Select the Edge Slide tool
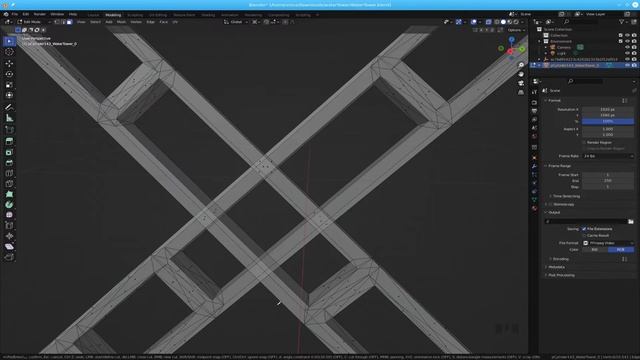 [x=9, y=226]
